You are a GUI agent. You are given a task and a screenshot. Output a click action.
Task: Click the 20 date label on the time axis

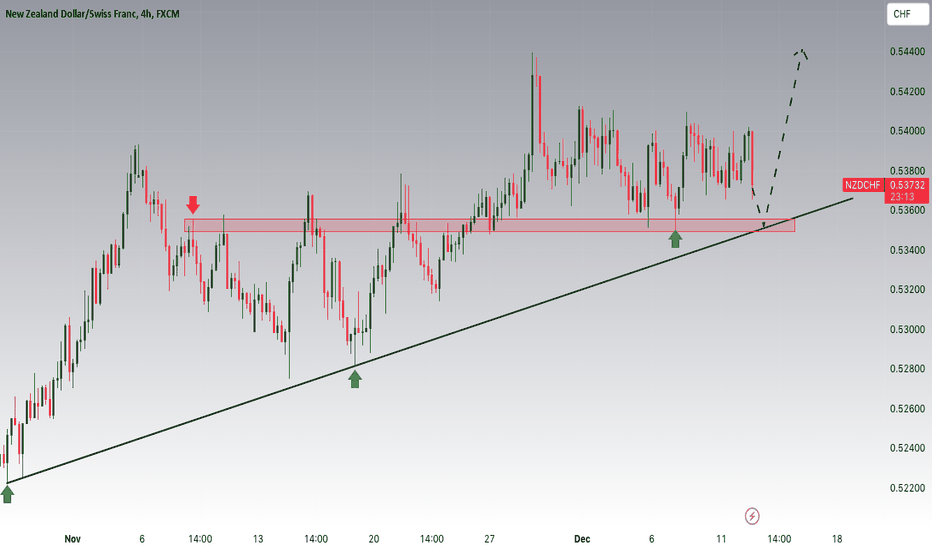pyautogui.click(x=374, y=539)
